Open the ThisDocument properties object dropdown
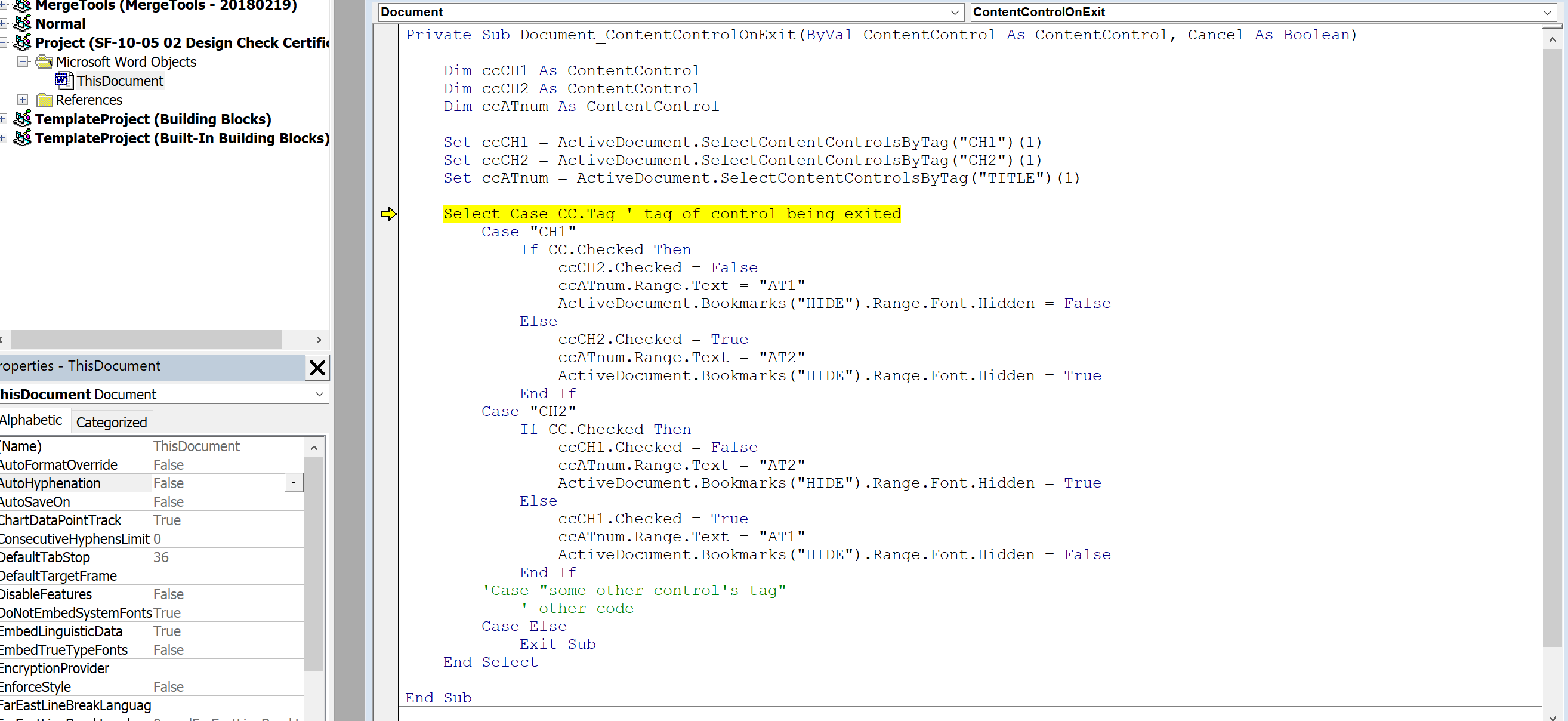Image resolution: width=1568 pixels, height=721 pixels. point(319,394)
